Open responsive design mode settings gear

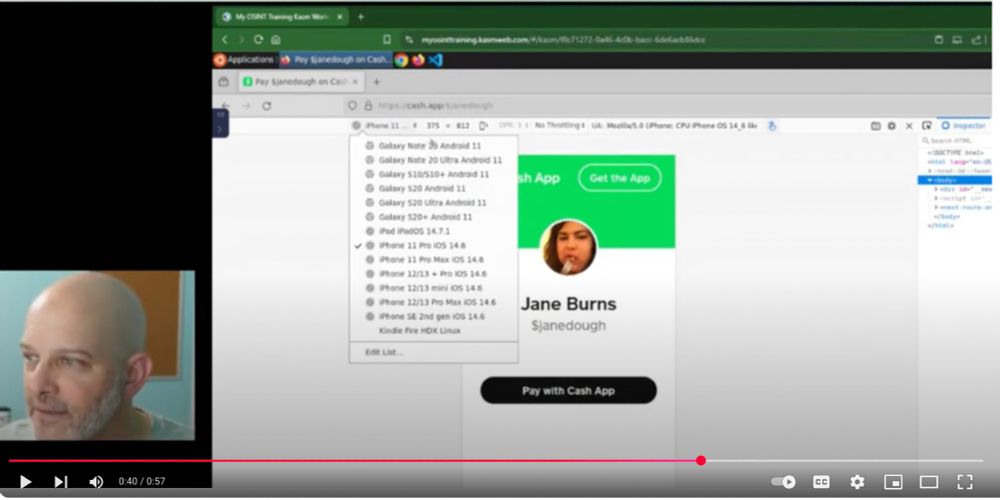pyautogui.click(x=892, y=126)
